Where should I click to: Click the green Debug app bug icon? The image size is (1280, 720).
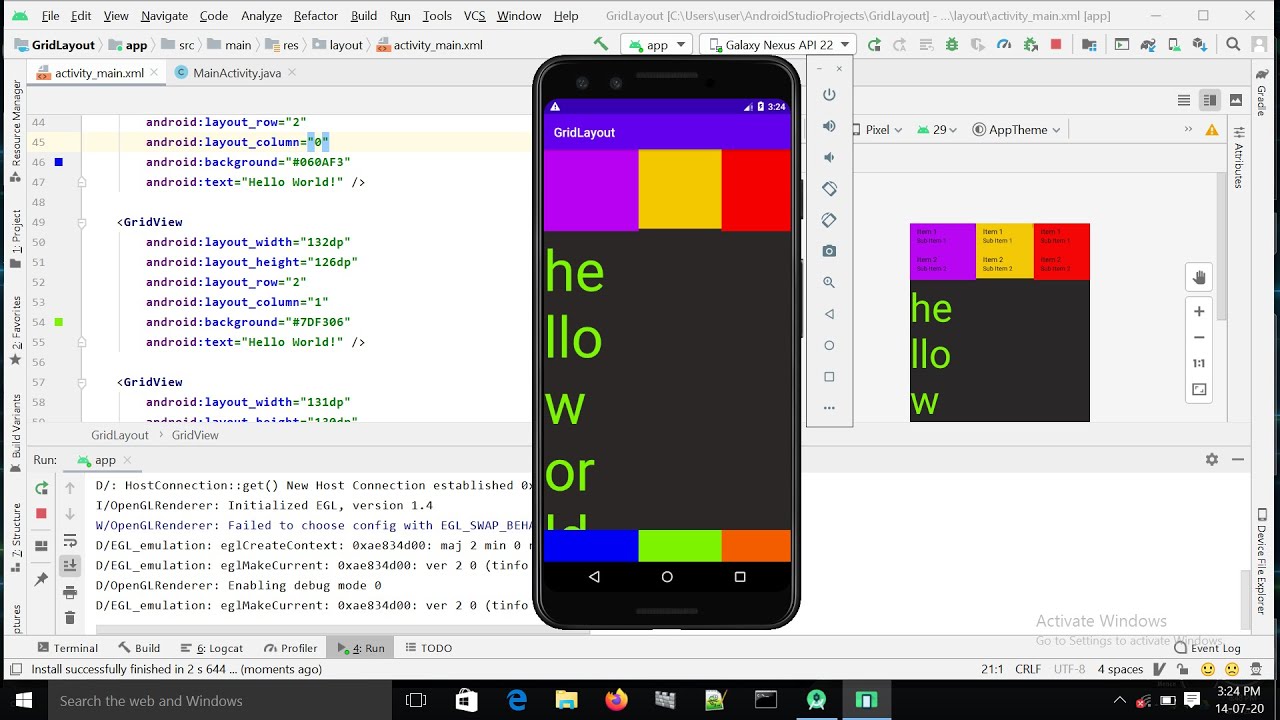(951, 45)
